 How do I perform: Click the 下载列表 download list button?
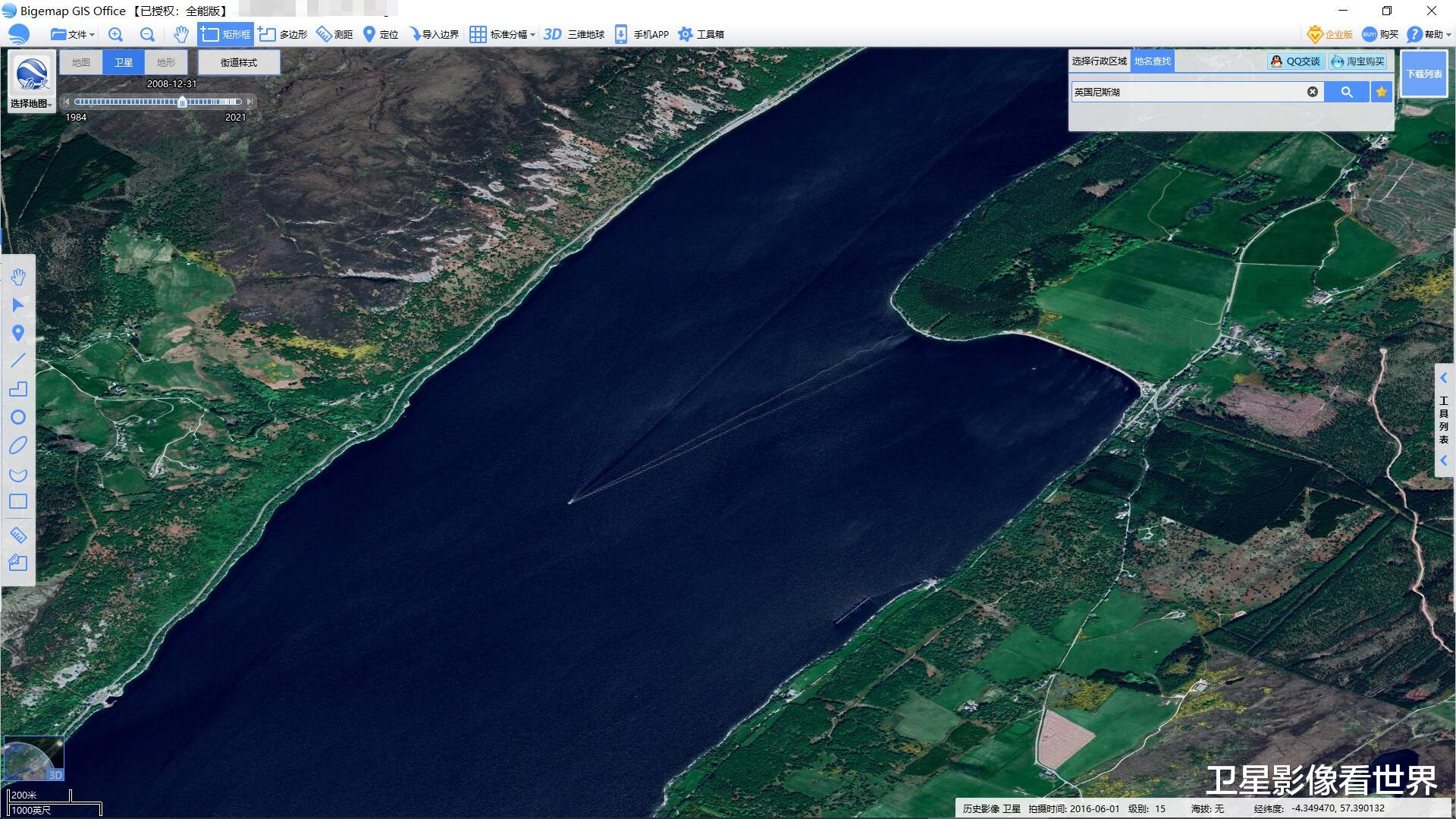(x=1423, y=74)
